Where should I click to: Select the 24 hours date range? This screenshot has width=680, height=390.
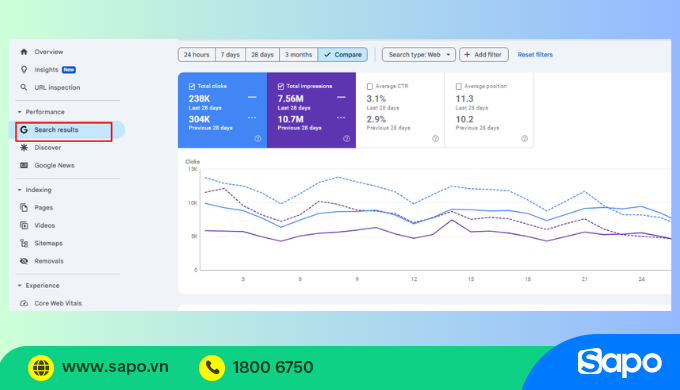point(196,55)
